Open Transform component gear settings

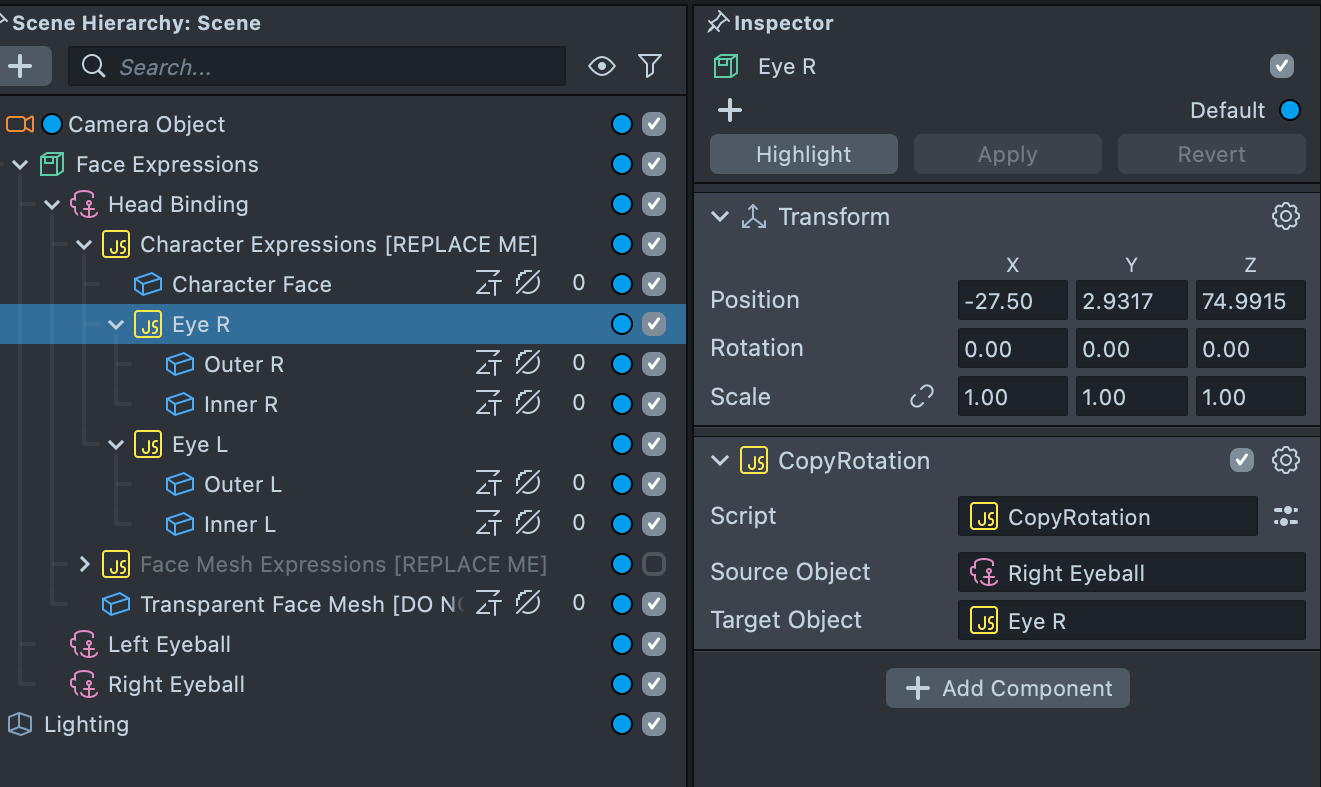[1285, 216]
